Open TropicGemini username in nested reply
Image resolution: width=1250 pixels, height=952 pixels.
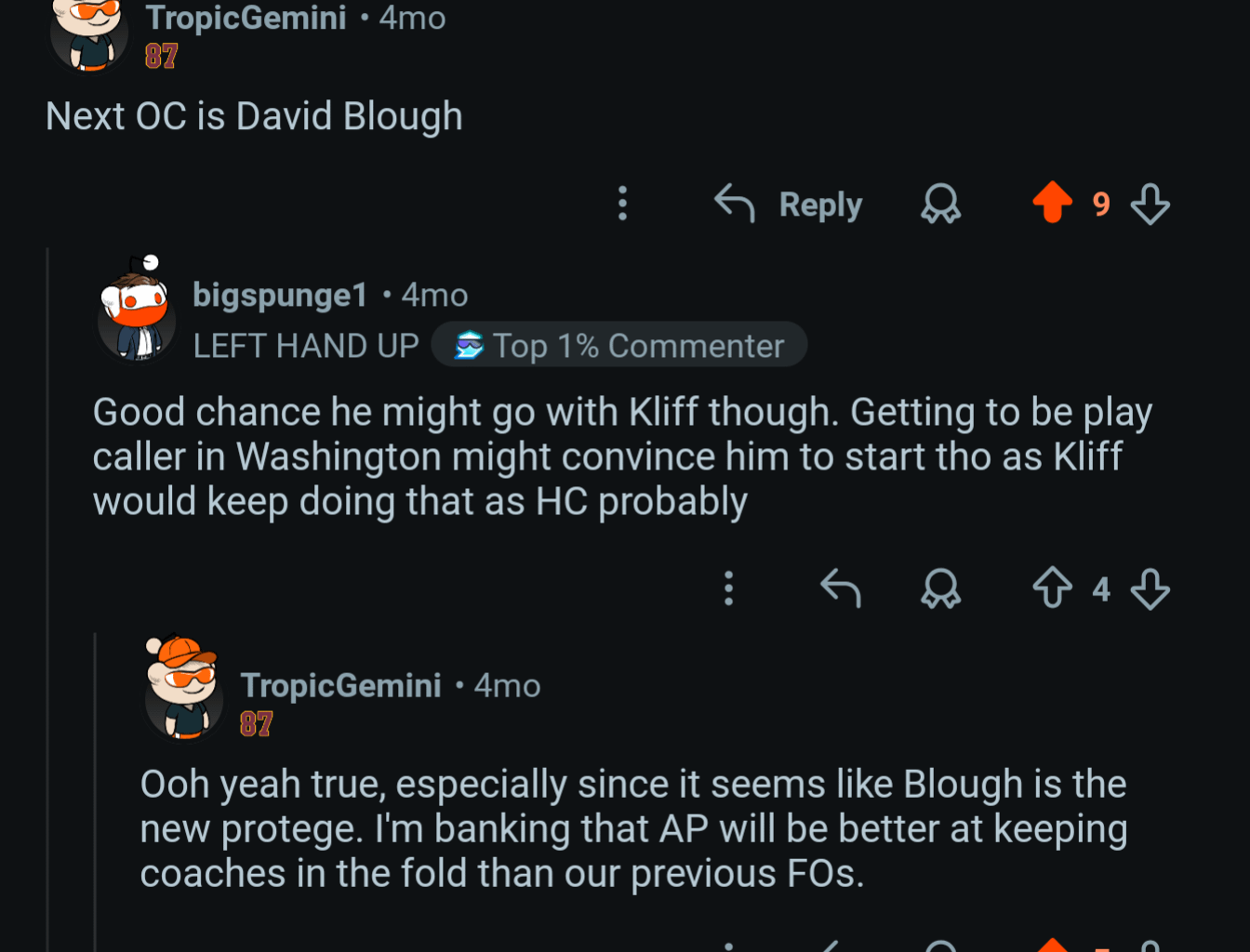340,685
